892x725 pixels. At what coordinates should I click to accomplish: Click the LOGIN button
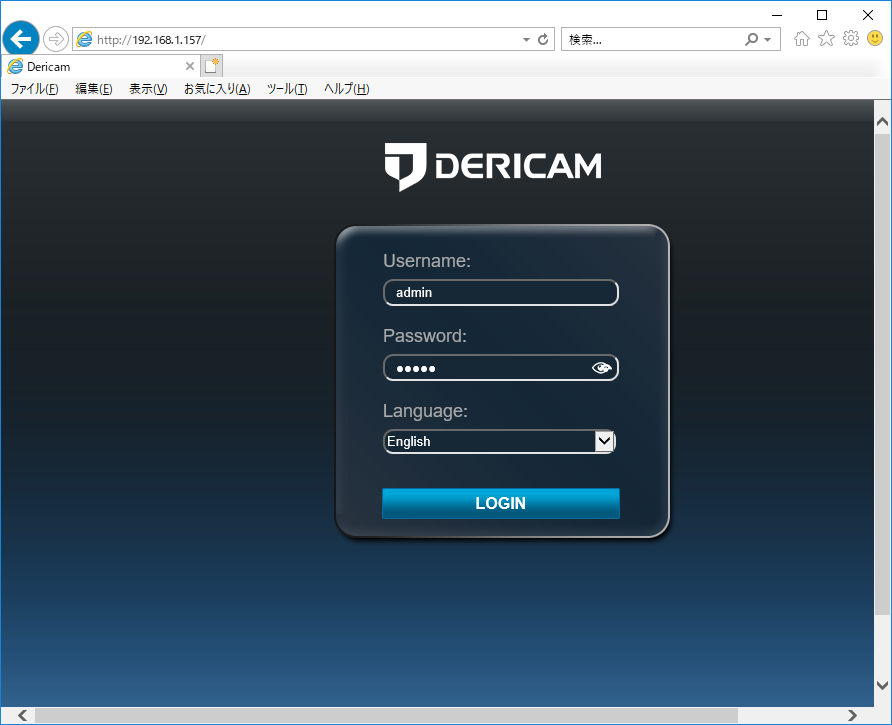tap(501, 503)
